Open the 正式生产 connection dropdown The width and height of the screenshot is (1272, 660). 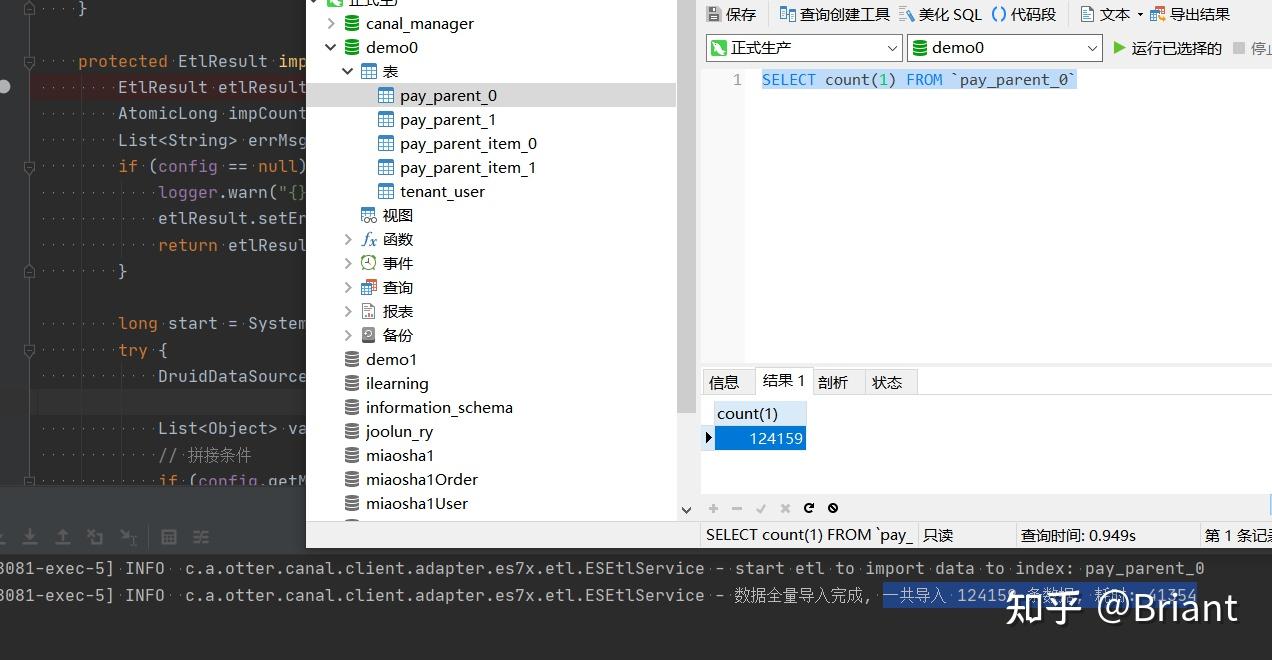(x=892, y=47)
